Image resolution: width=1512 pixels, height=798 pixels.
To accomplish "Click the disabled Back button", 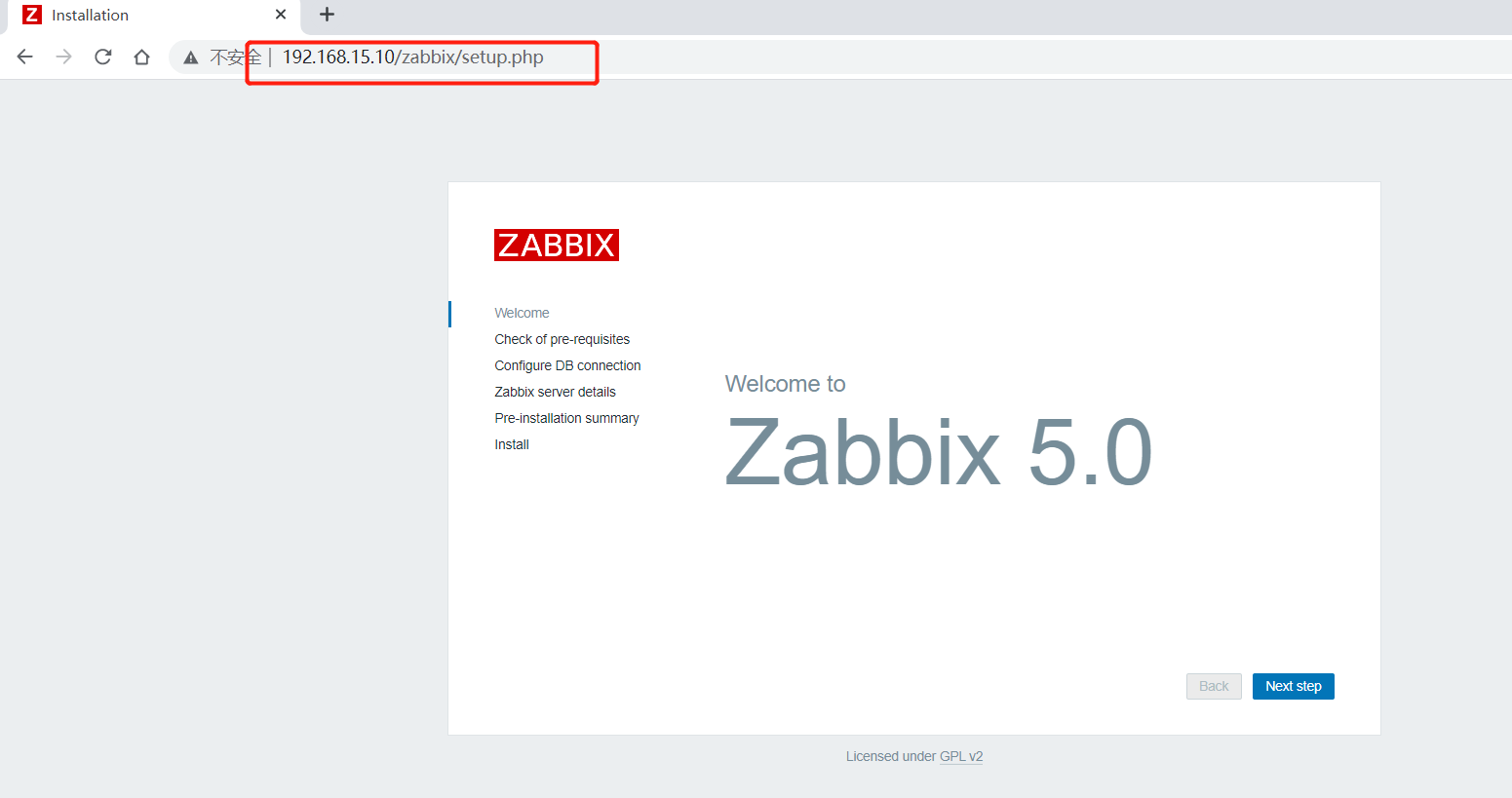I will pyautogui.click(x=1214, y=686).
